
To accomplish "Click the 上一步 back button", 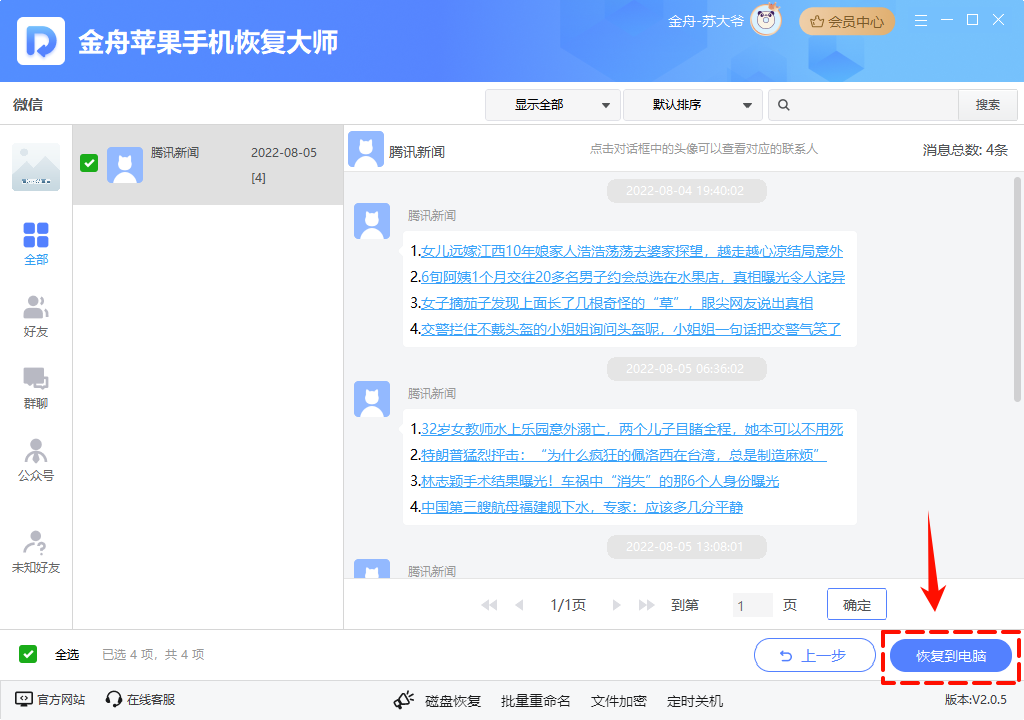I will 814,655.
